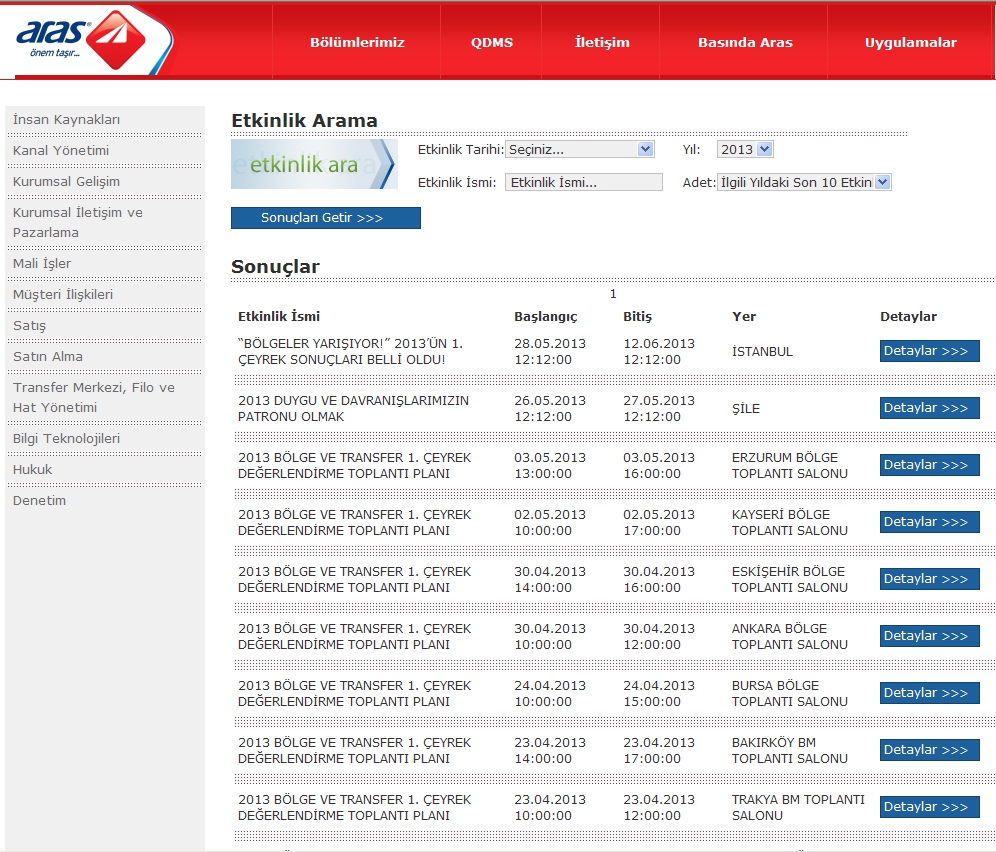Select Uygulamalar in the top bar
Screen dimensions: 996x852
point(910,43)
